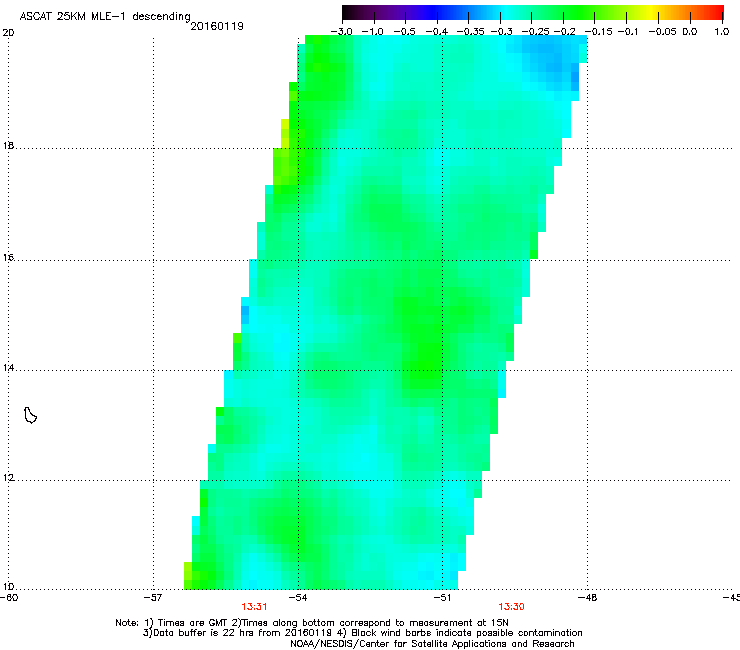Click the -0.3 colorbar tick label

(x=502, y=32)
